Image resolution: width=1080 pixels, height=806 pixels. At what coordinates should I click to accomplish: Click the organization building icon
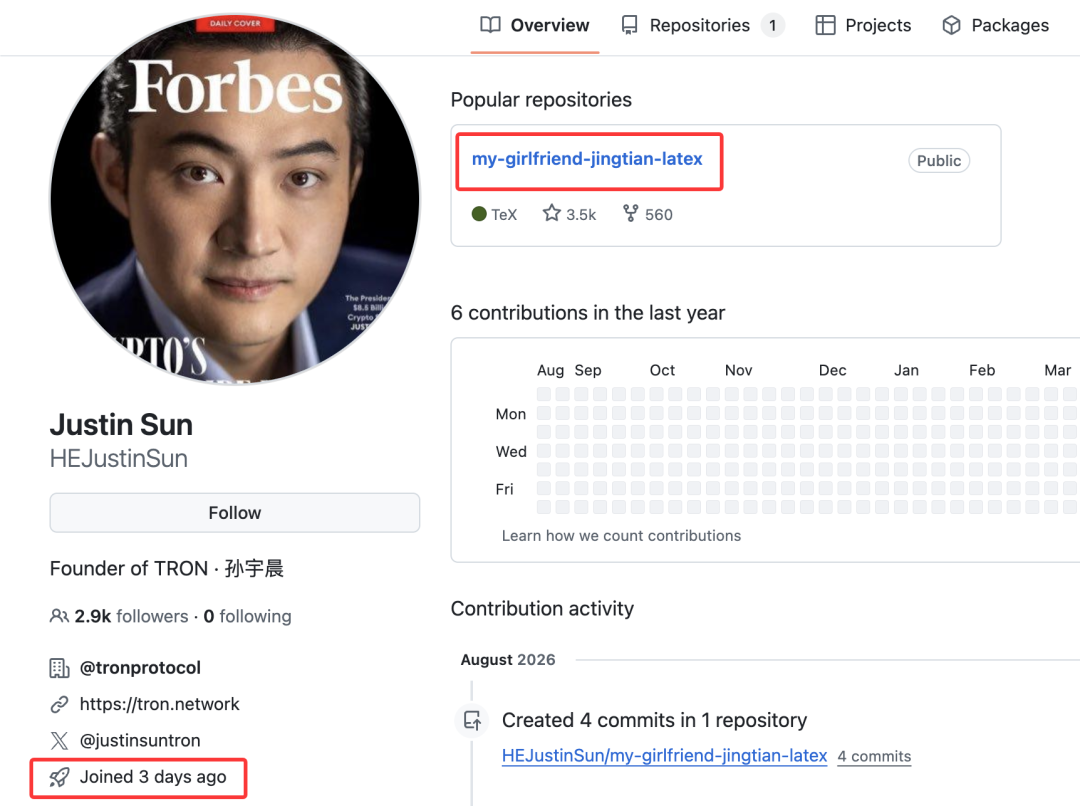[59, 668]
